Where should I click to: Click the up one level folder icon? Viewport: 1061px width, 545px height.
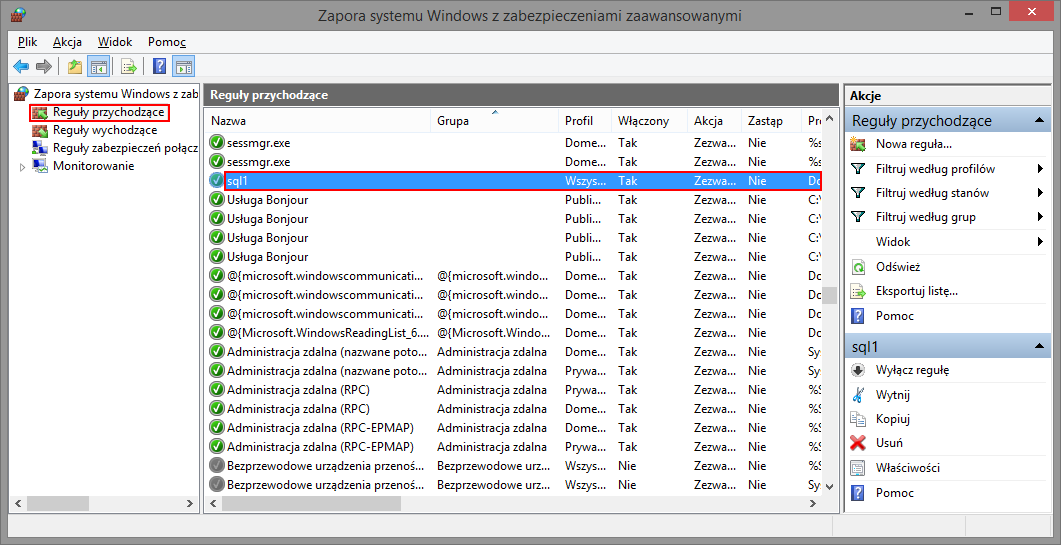pos(74,66)
